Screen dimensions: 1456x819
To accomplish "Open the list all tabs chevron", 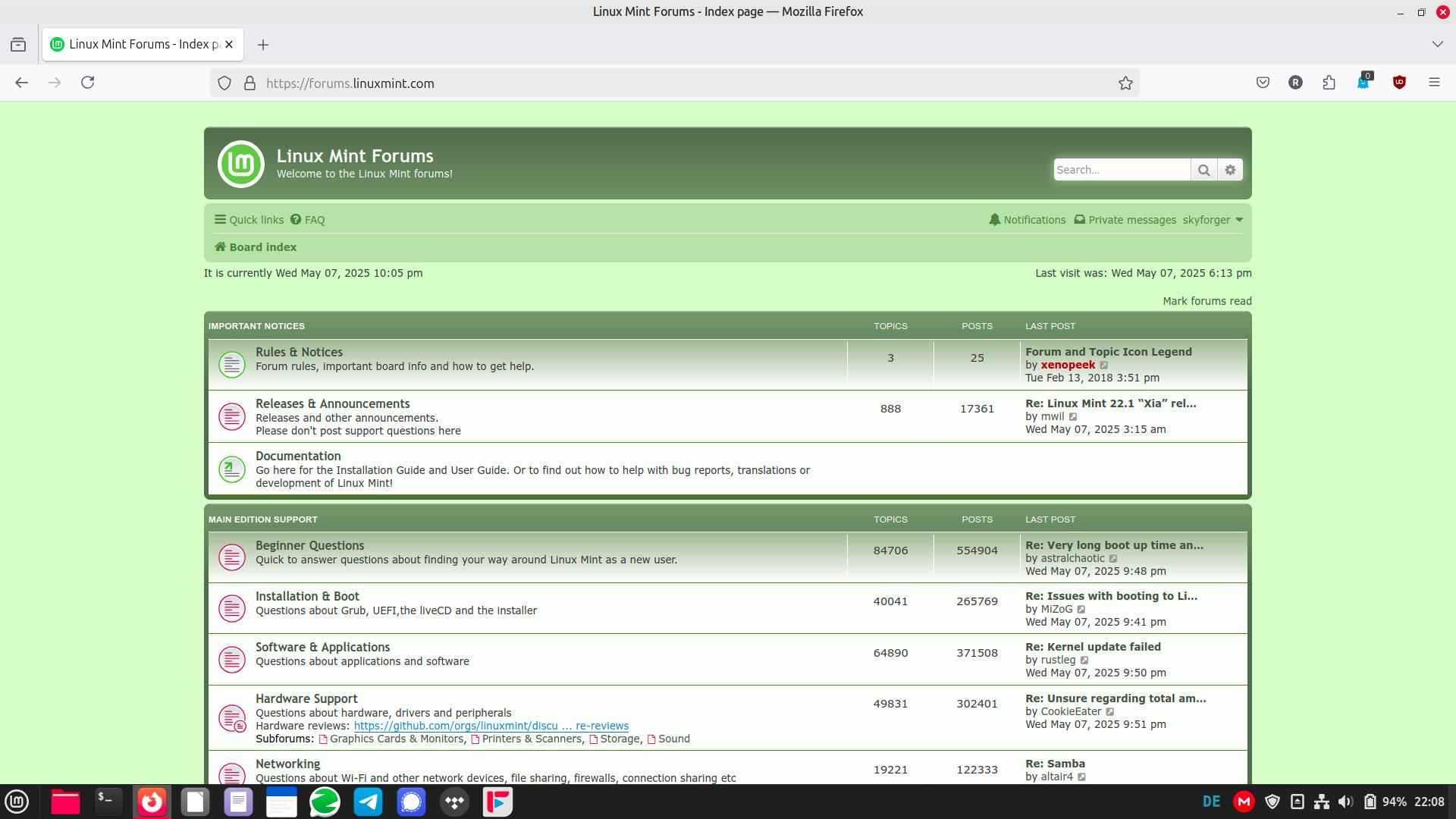I will [1437, 45].
